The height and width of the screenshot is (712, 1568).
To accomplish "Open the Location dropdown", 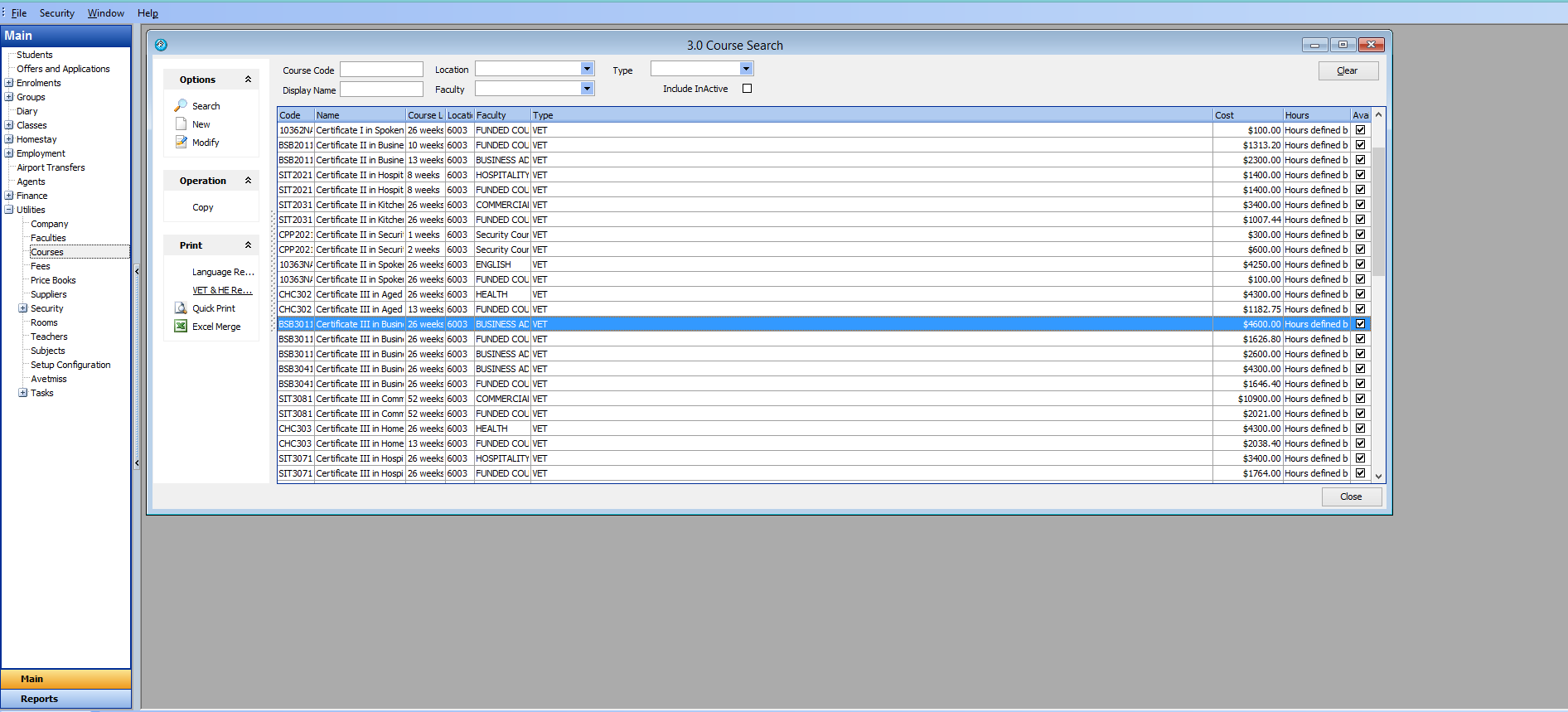I will click(x=587, y=69).
